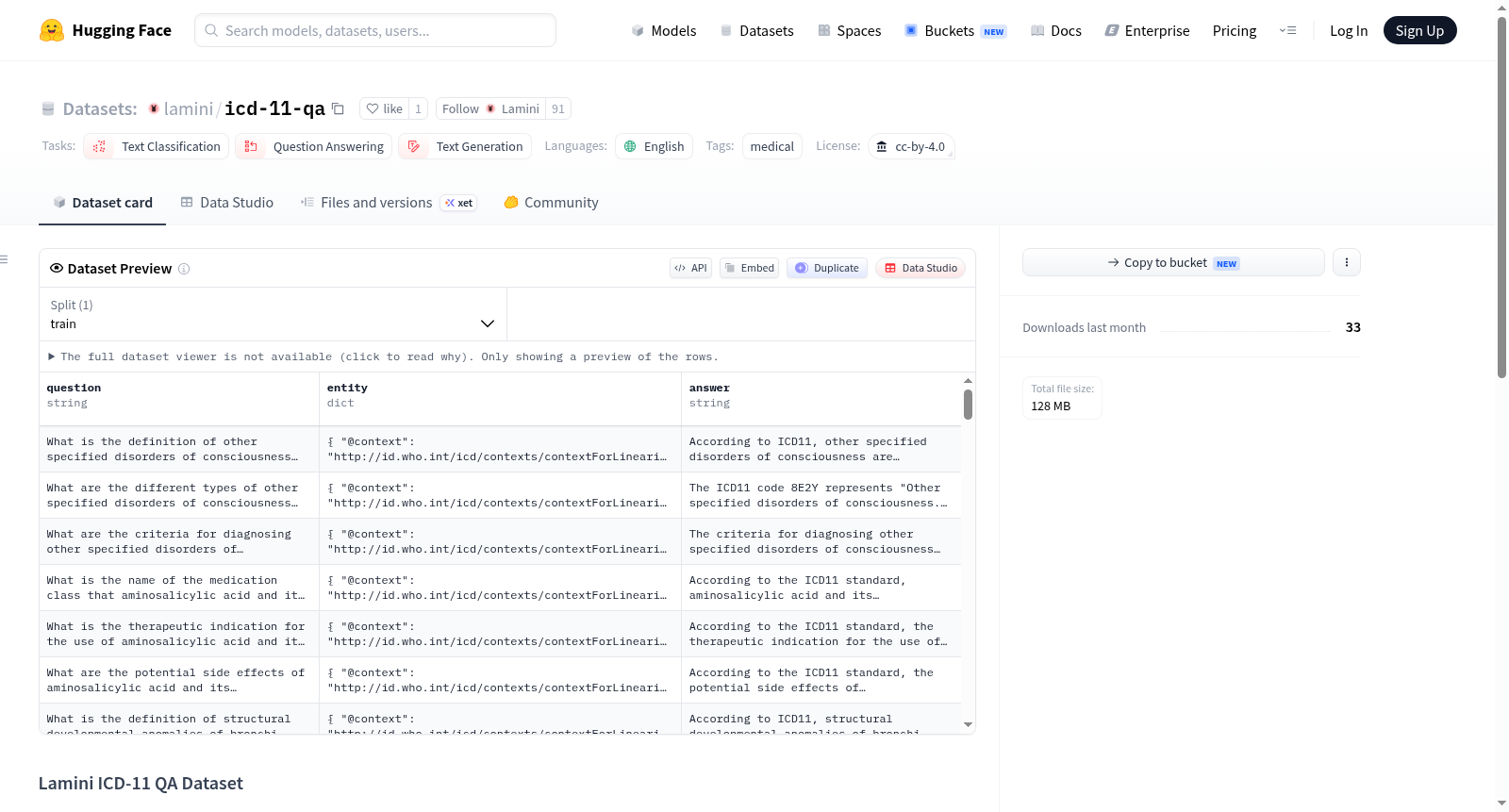Click the page vertical scrollbar thumb
The height and width of the screenshot is (812, 1509).
pyautogui.click(x=1501, y=198)
